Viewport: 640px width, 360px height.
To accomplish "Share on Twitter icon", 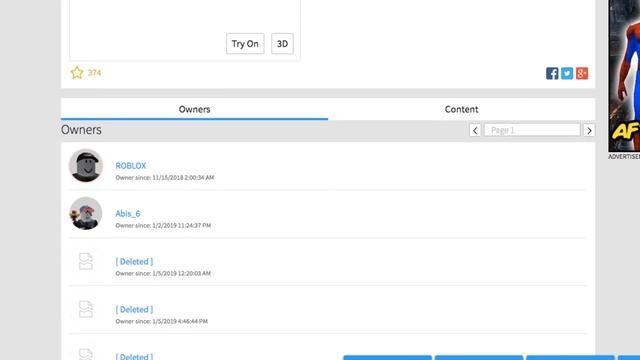I will (x=567, y=73).
